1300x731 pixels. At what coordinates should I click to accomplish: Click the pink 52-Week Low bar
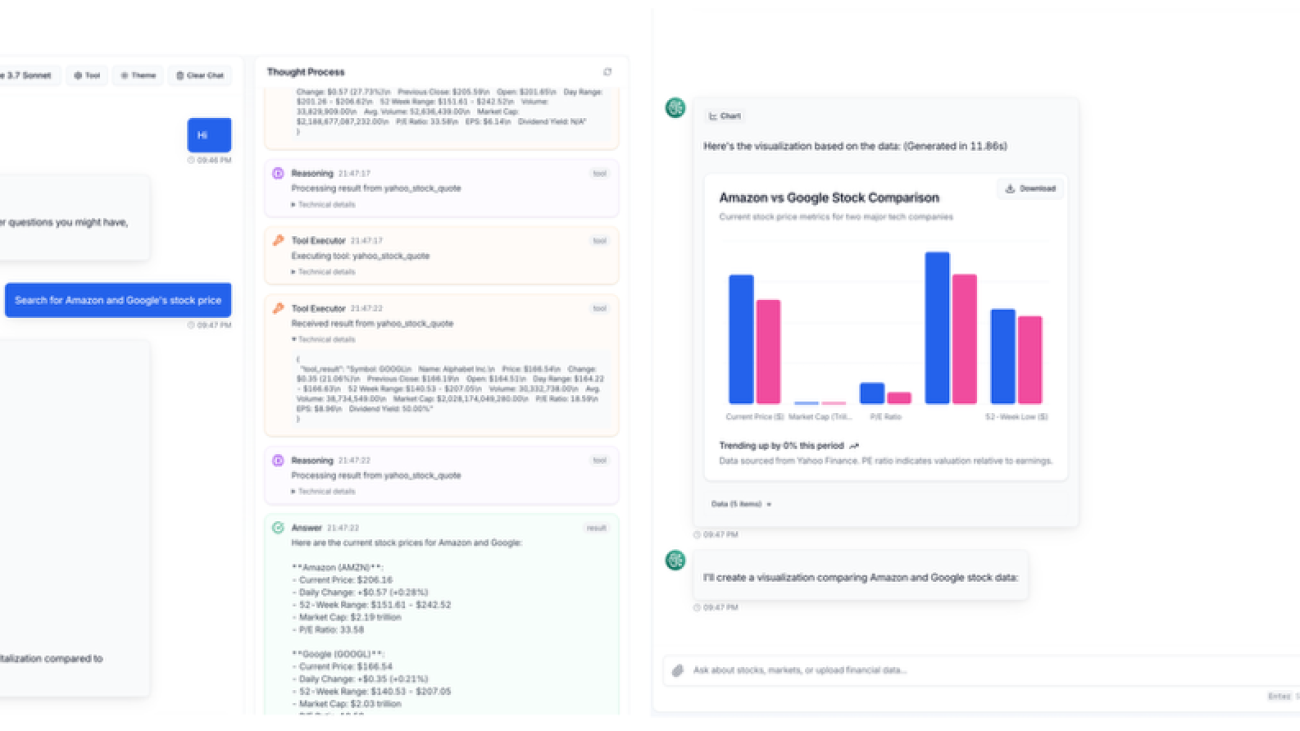coord(1030,360)
